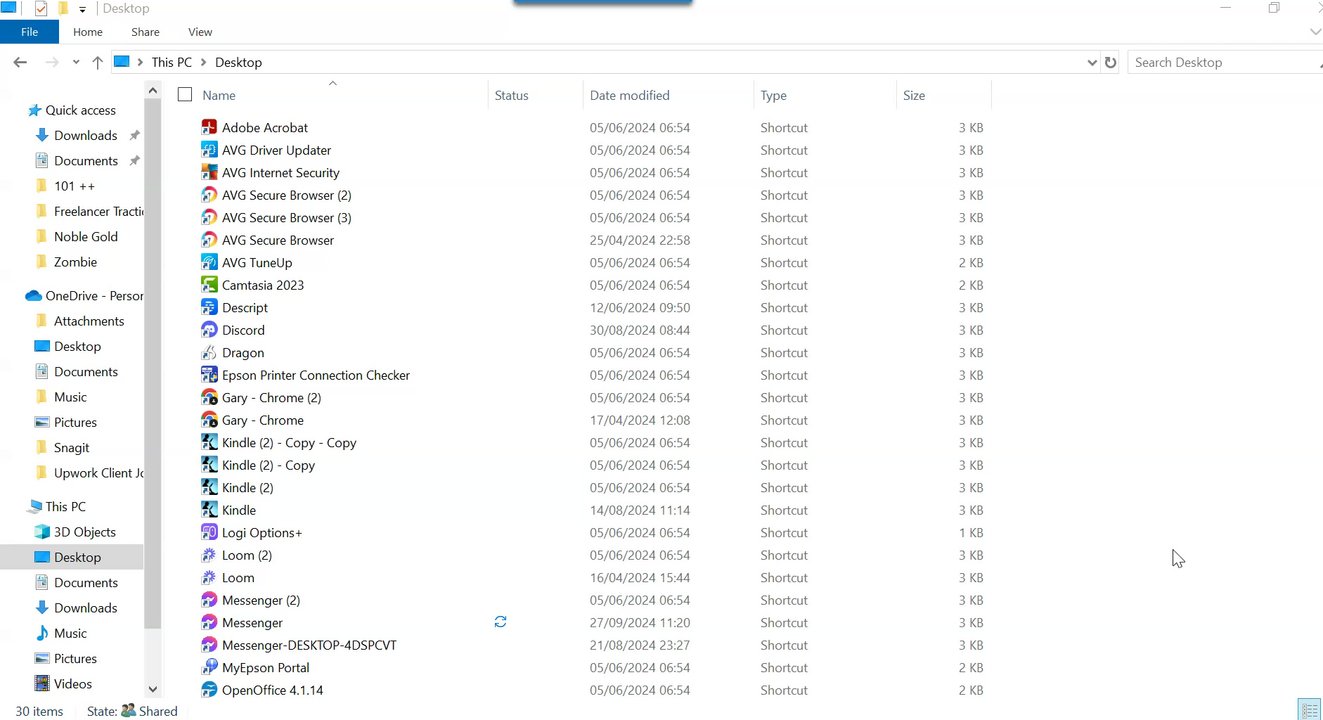Open the File menu
This screenshot has width=1323, height=720.
click(30, 32)
